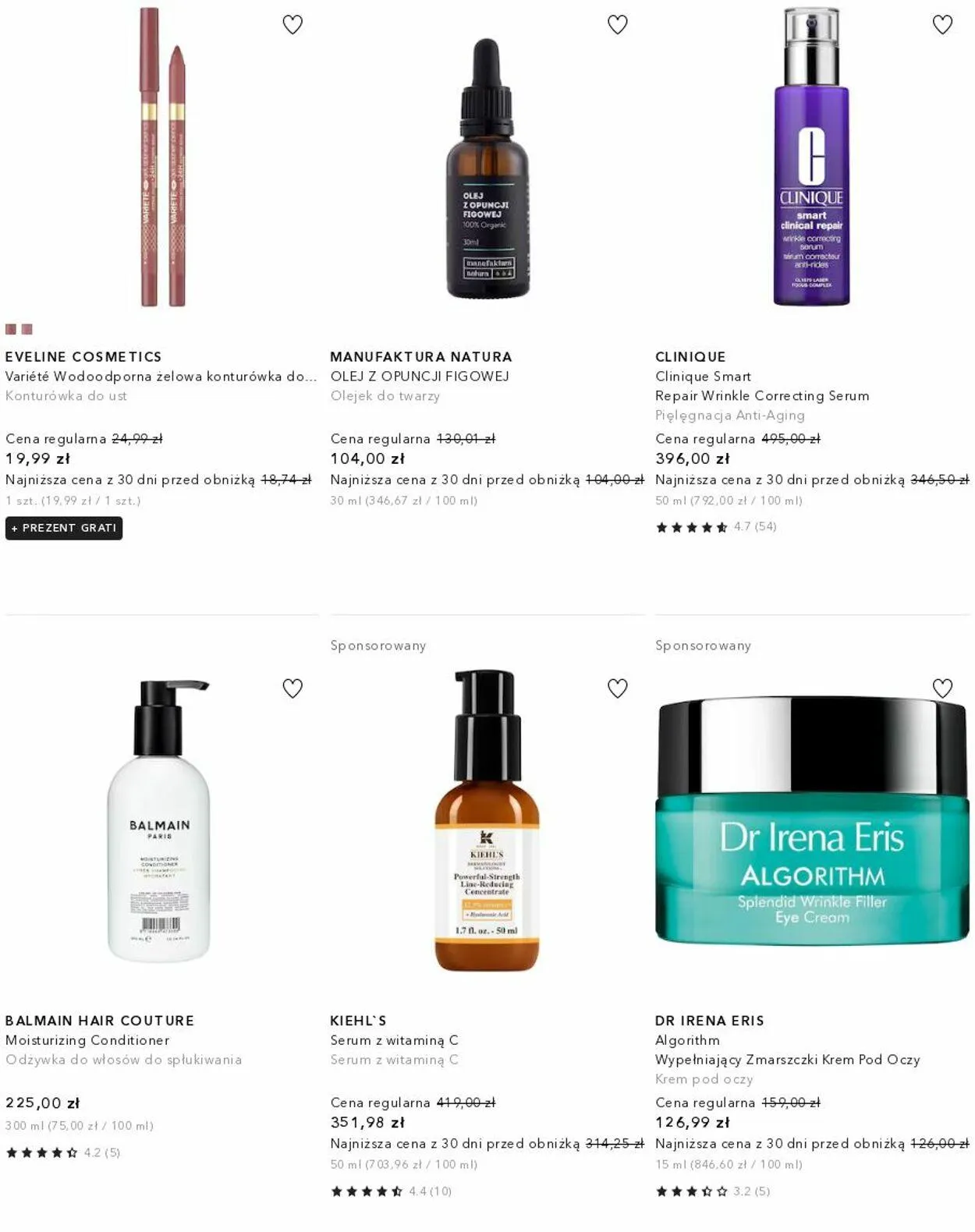This screenshot has width=975, height=1232.
Task: Open Balmain Moisturizing Conditioner title link
Action: tap(87, 1040)
